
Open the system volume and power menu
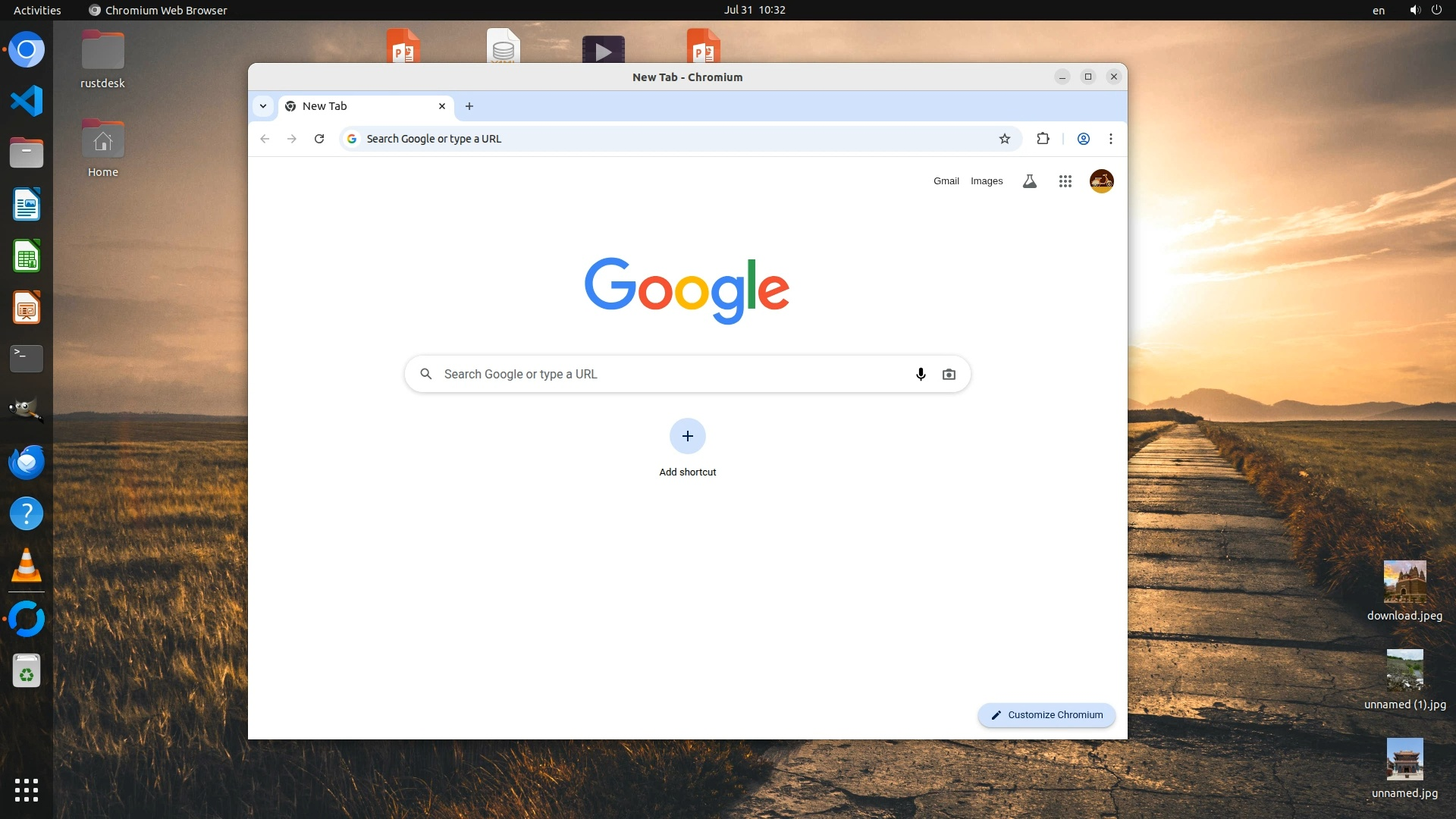click(x=1425, y=10)
